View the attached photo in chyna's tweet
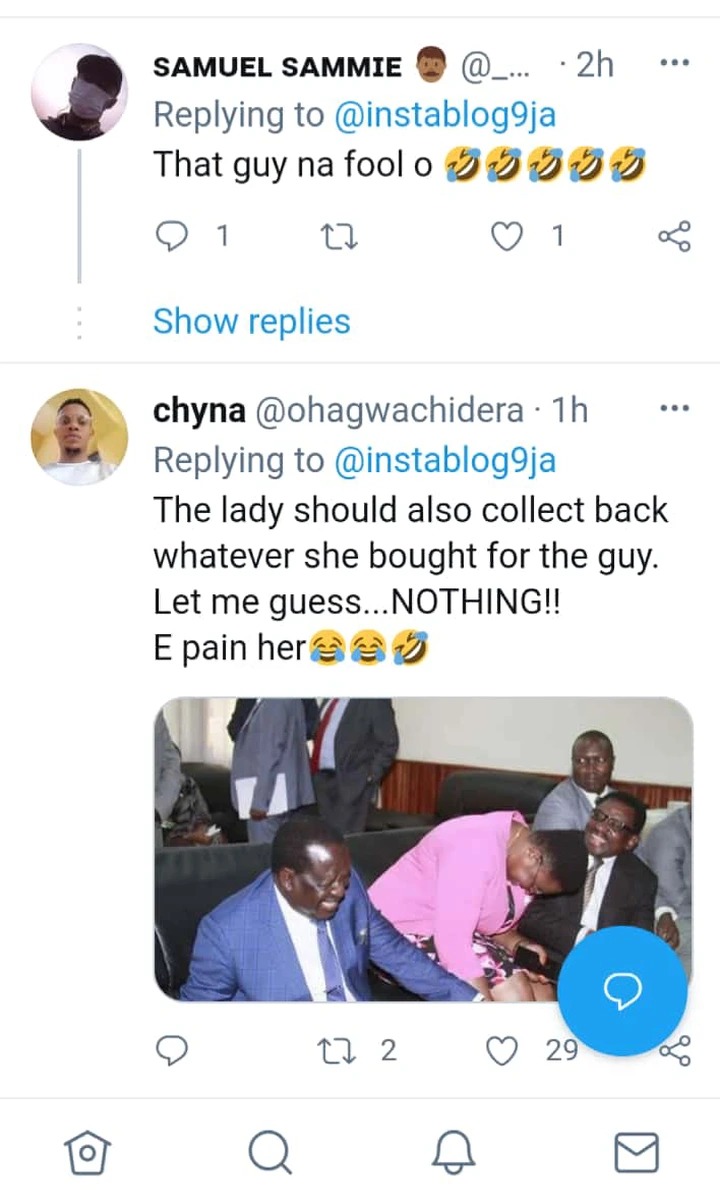720x1204 pixels. pos(423,849)
